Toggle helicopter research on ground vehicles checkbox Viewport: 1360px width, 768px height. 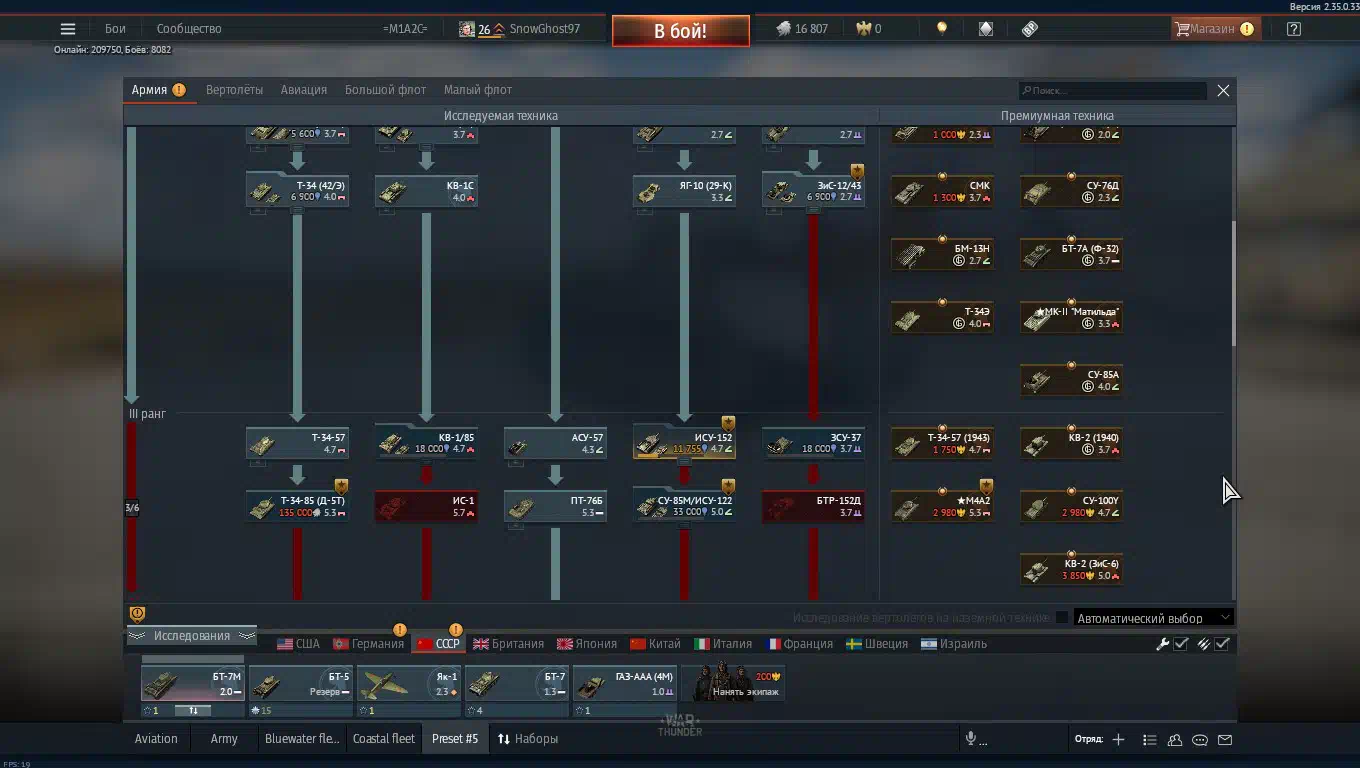1062,618
